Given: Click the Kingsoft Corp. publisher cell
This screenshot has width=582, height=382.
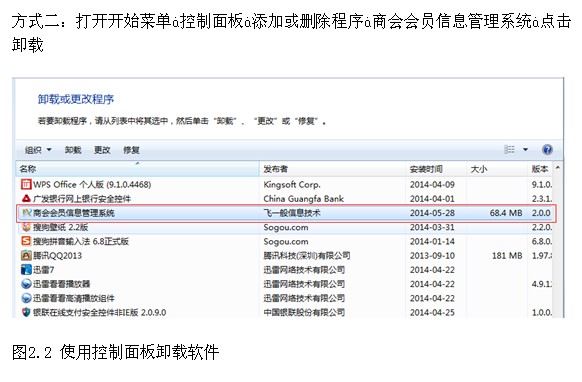Looking at the screenshot, I should click(x=292, y=185).
